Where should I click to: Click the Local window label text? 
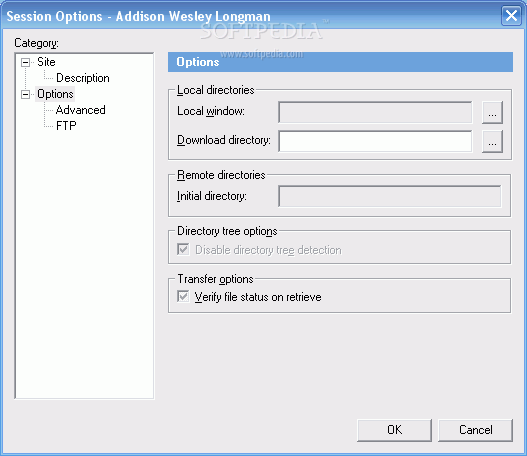(211, 111)
